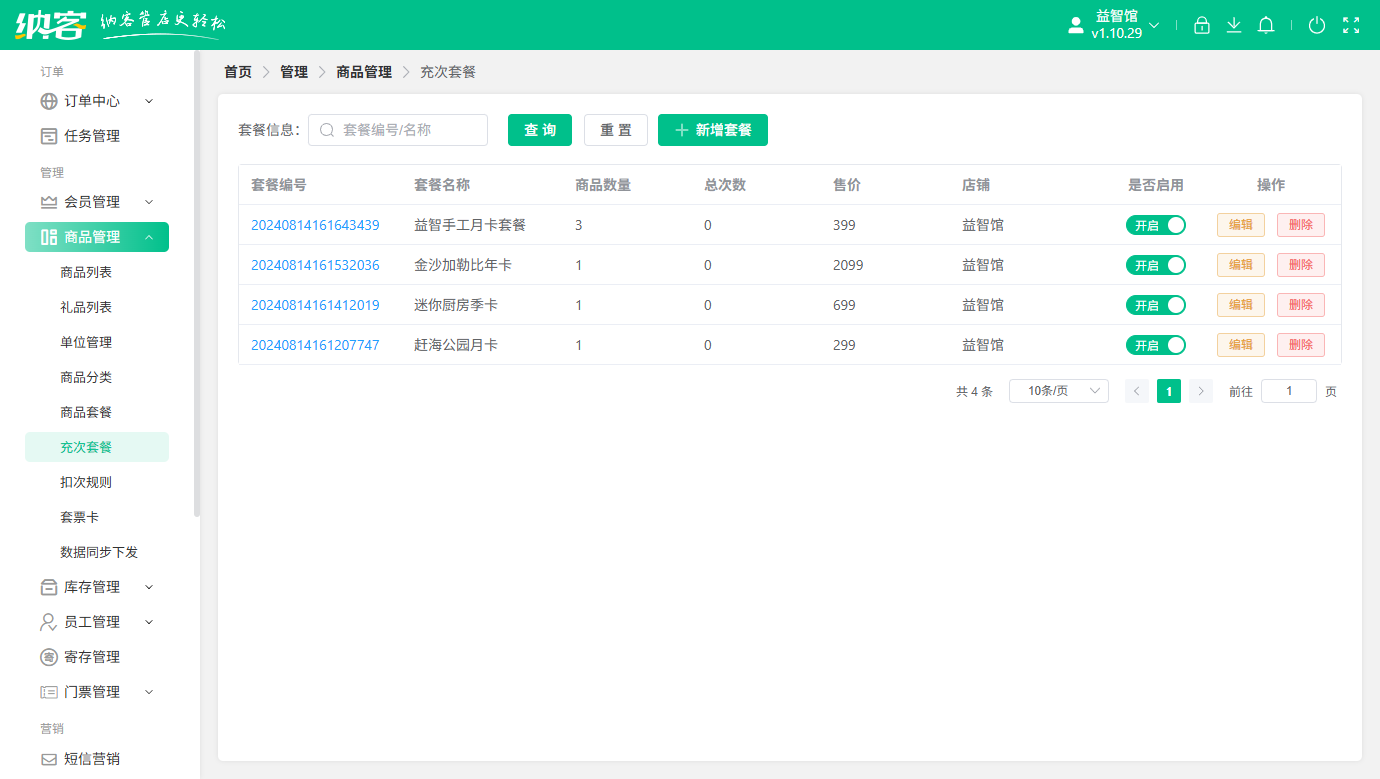Open 短信营销 via its envelope icon
The width and height of the screenshot is (1380, 779).
50,758
